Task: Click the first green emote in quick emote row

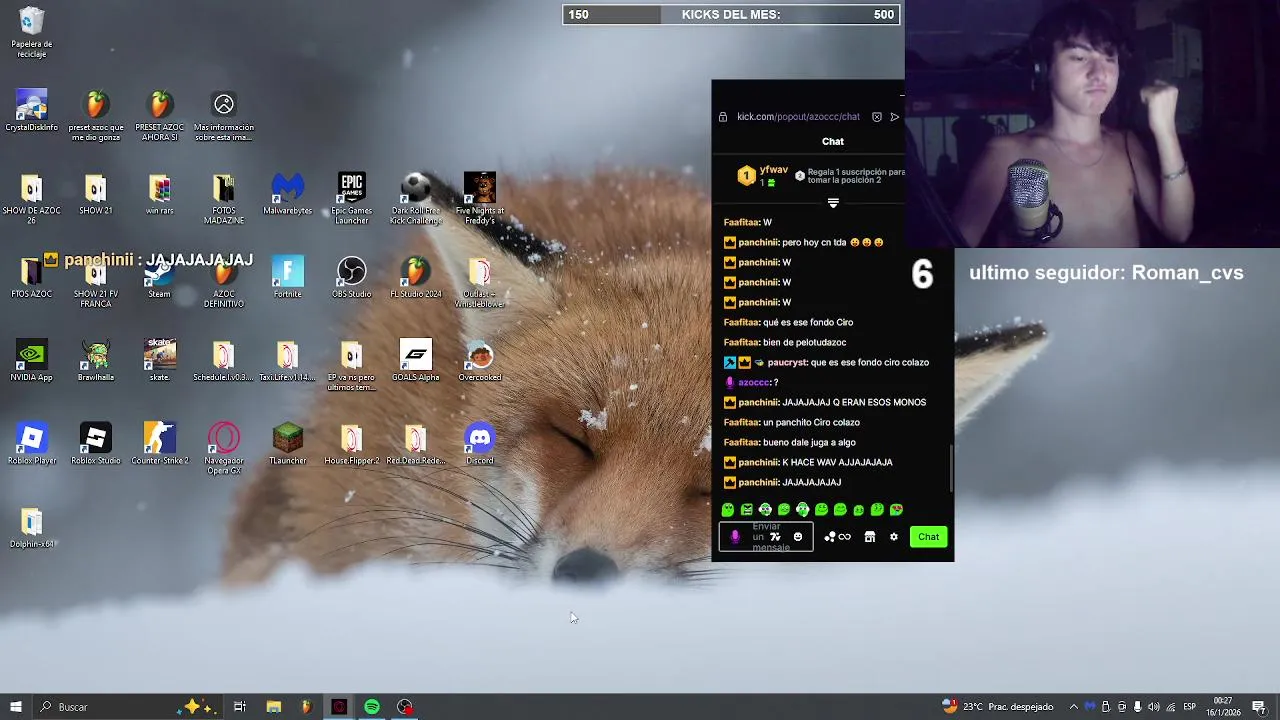Action: [x=728, y=510]
